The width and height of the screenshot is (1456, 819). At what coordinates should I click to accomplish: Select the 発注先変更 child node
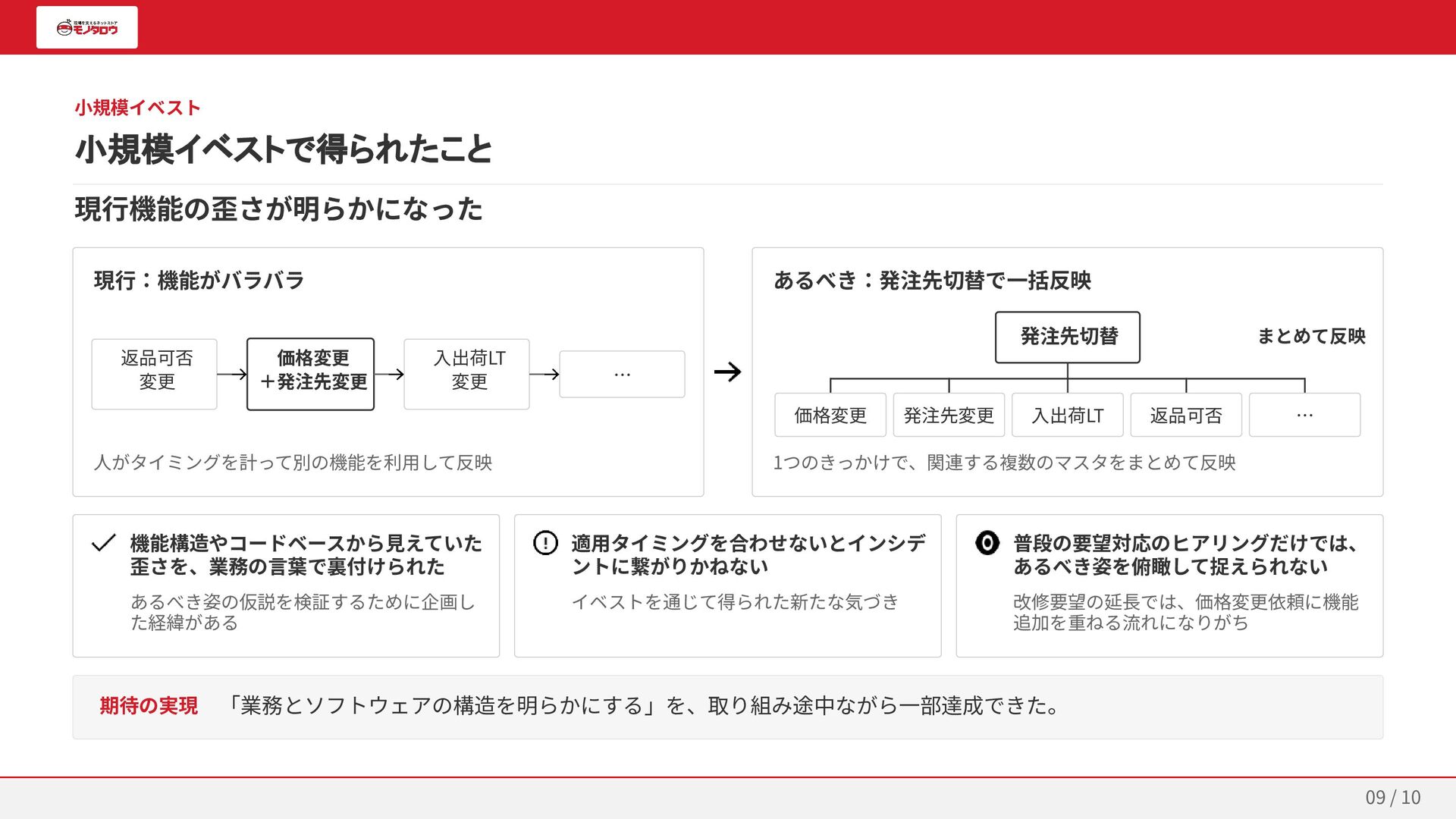tap(949, 415)
